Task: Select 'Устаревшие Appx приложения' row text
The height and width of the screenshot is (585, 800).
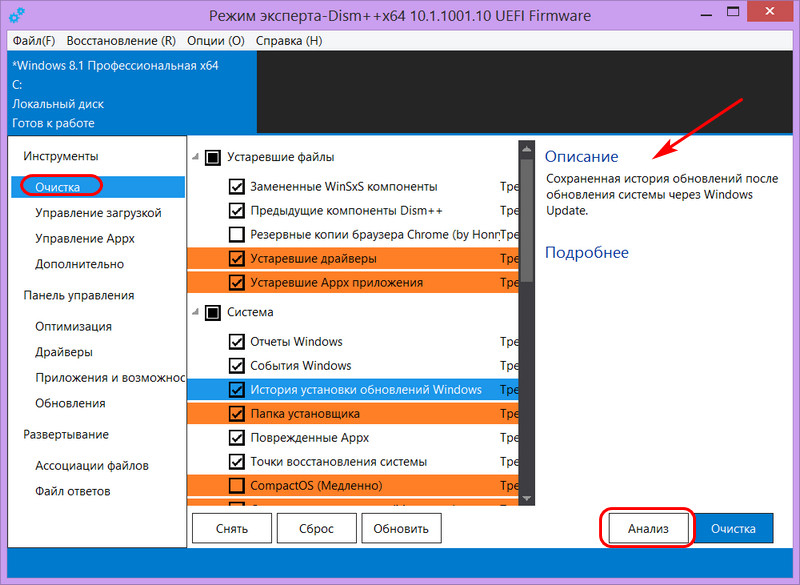Action: 336,283
